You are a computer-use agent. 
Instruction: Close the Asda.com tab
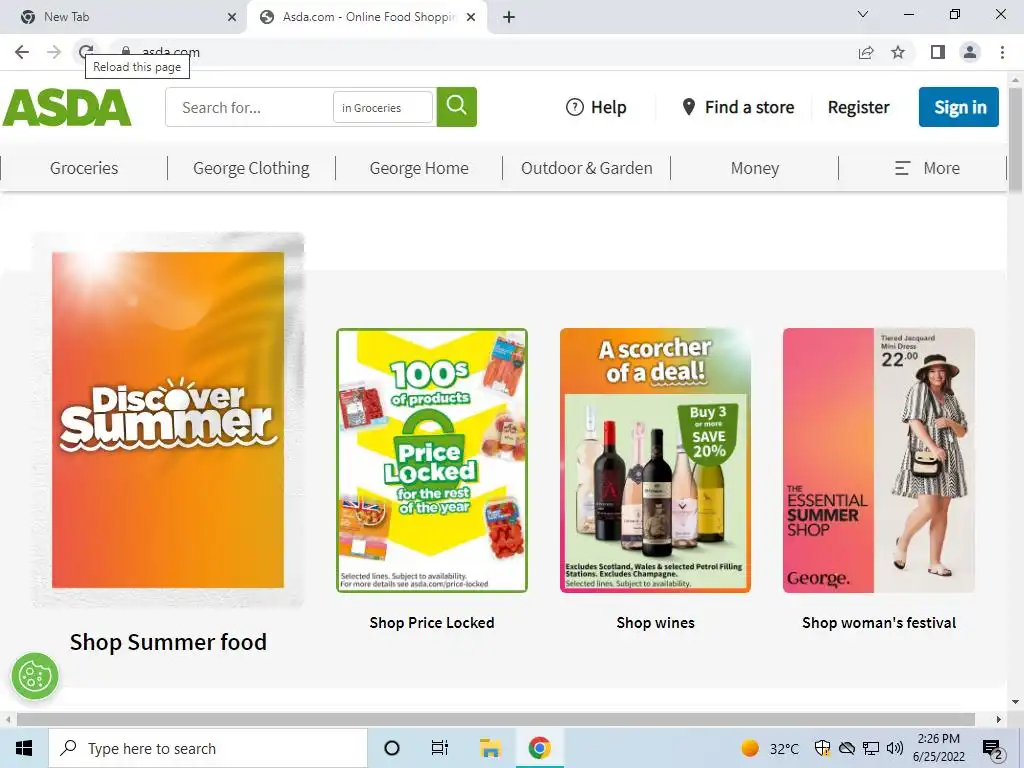pyautogui.click(x=471, y=17)
